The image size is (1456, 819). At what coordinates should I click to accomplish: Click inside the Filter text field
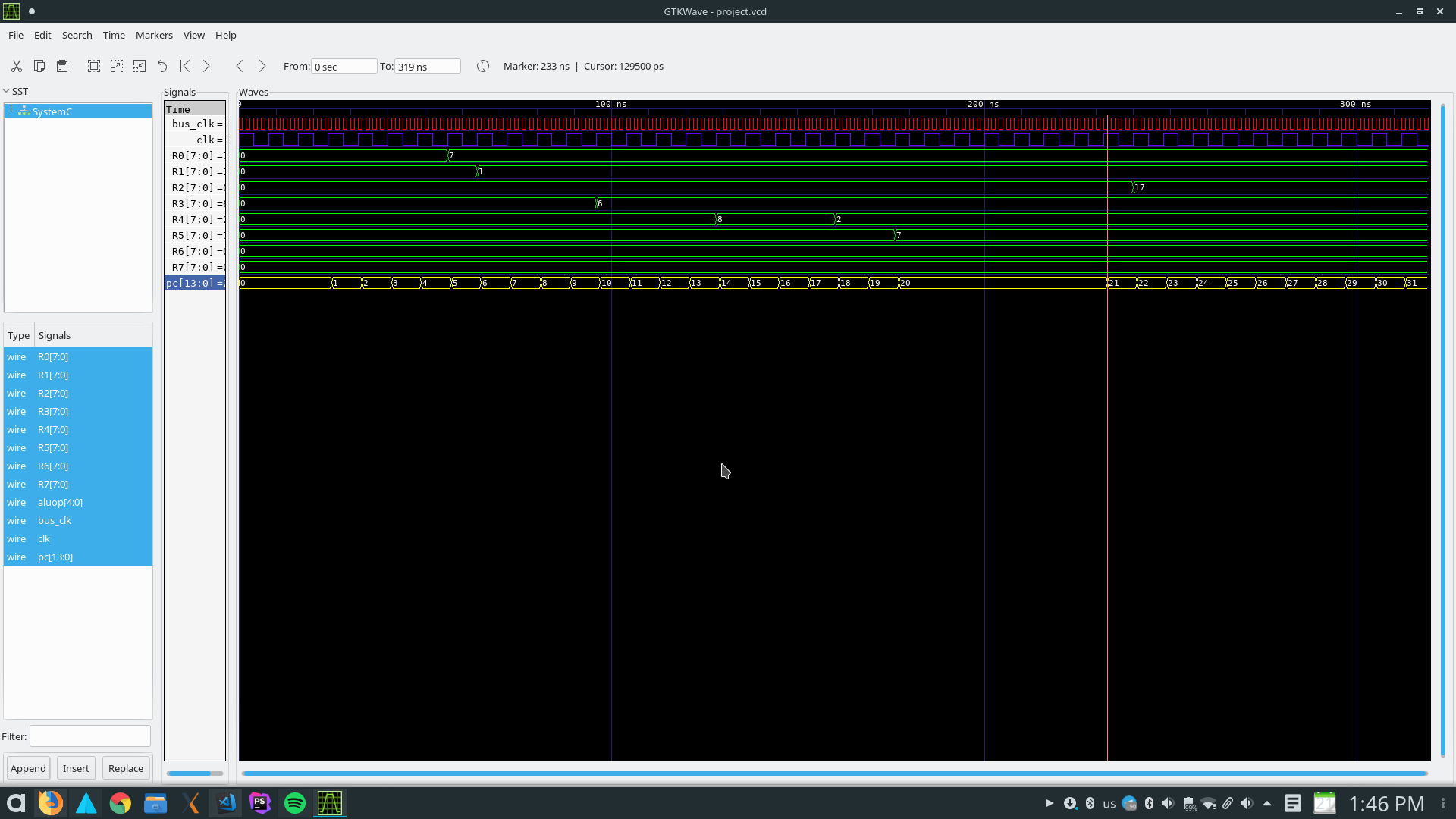(90, 736)
